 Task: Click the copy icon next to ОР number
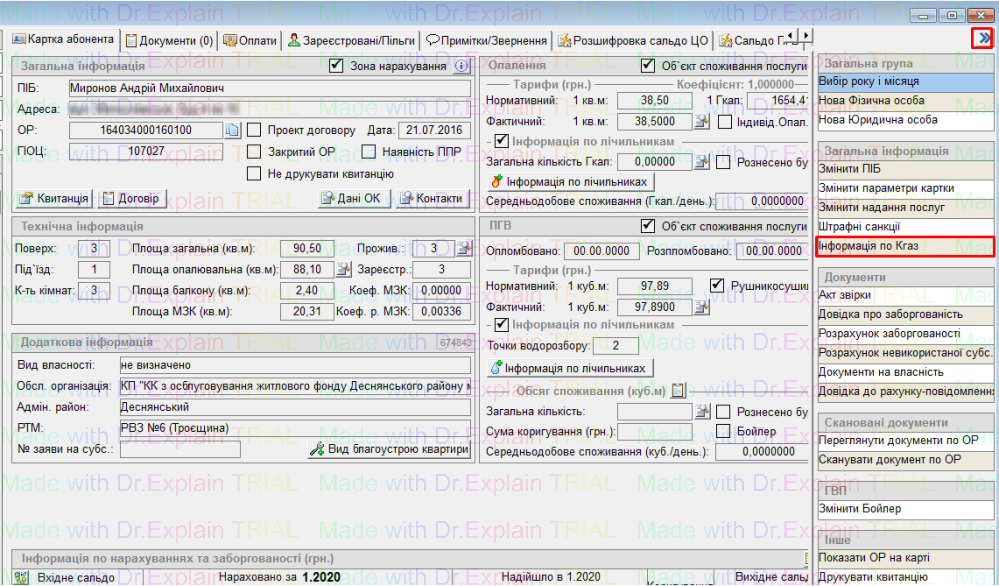point(232,130)
